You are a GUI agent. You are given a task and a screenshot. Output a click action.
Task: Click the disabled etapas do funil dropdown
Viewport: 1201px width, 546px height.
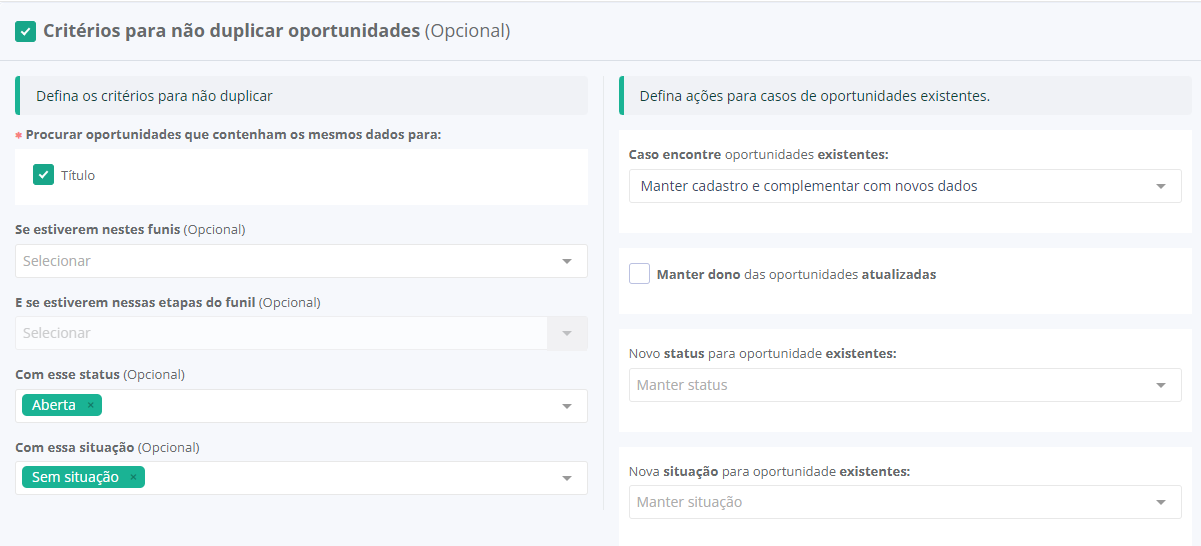pos(300,333)
